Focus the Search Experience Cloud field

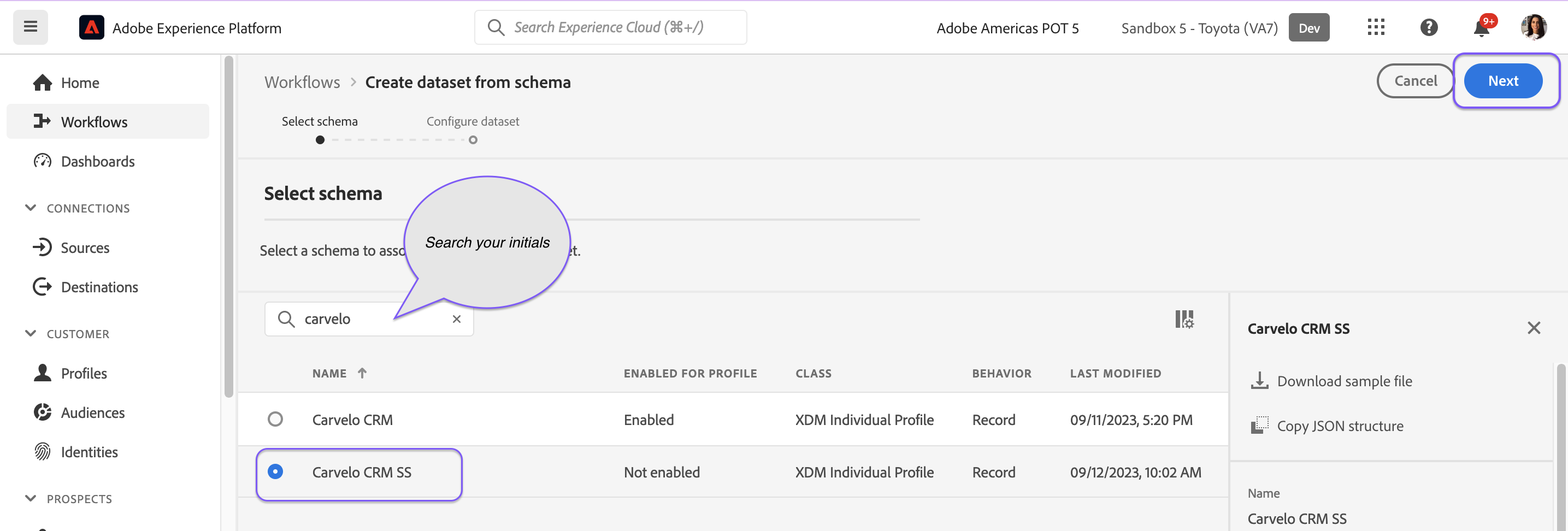pyautogui.click(x=610, y=27)
